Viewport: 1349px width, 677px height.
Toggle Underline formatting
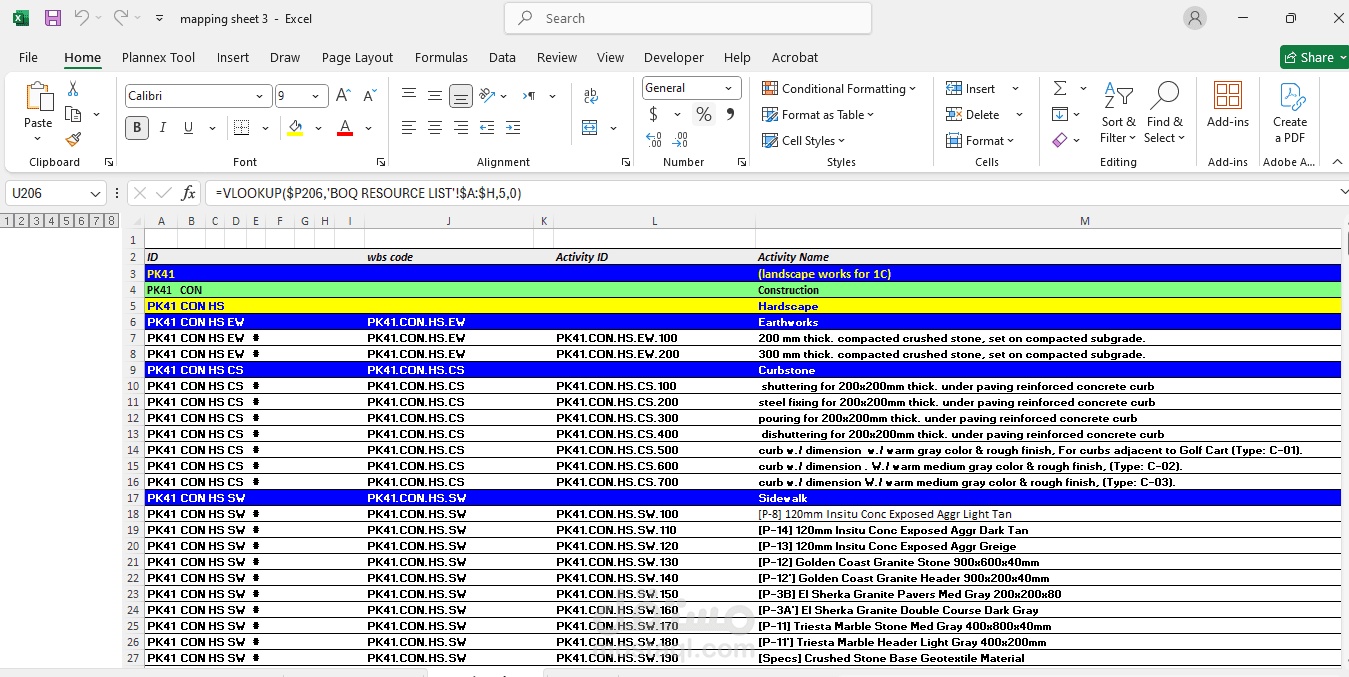(x=188, y=128)
